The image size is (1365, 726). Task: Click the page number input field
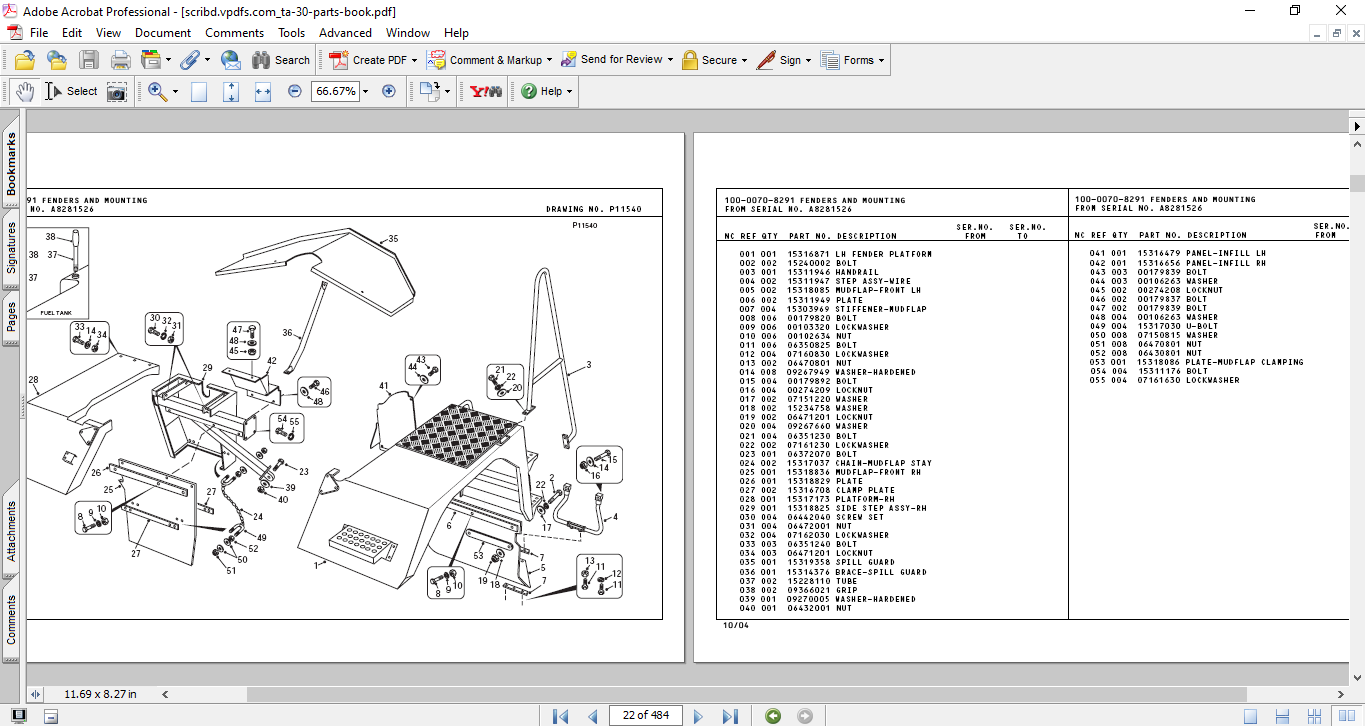tap(646, 715)
